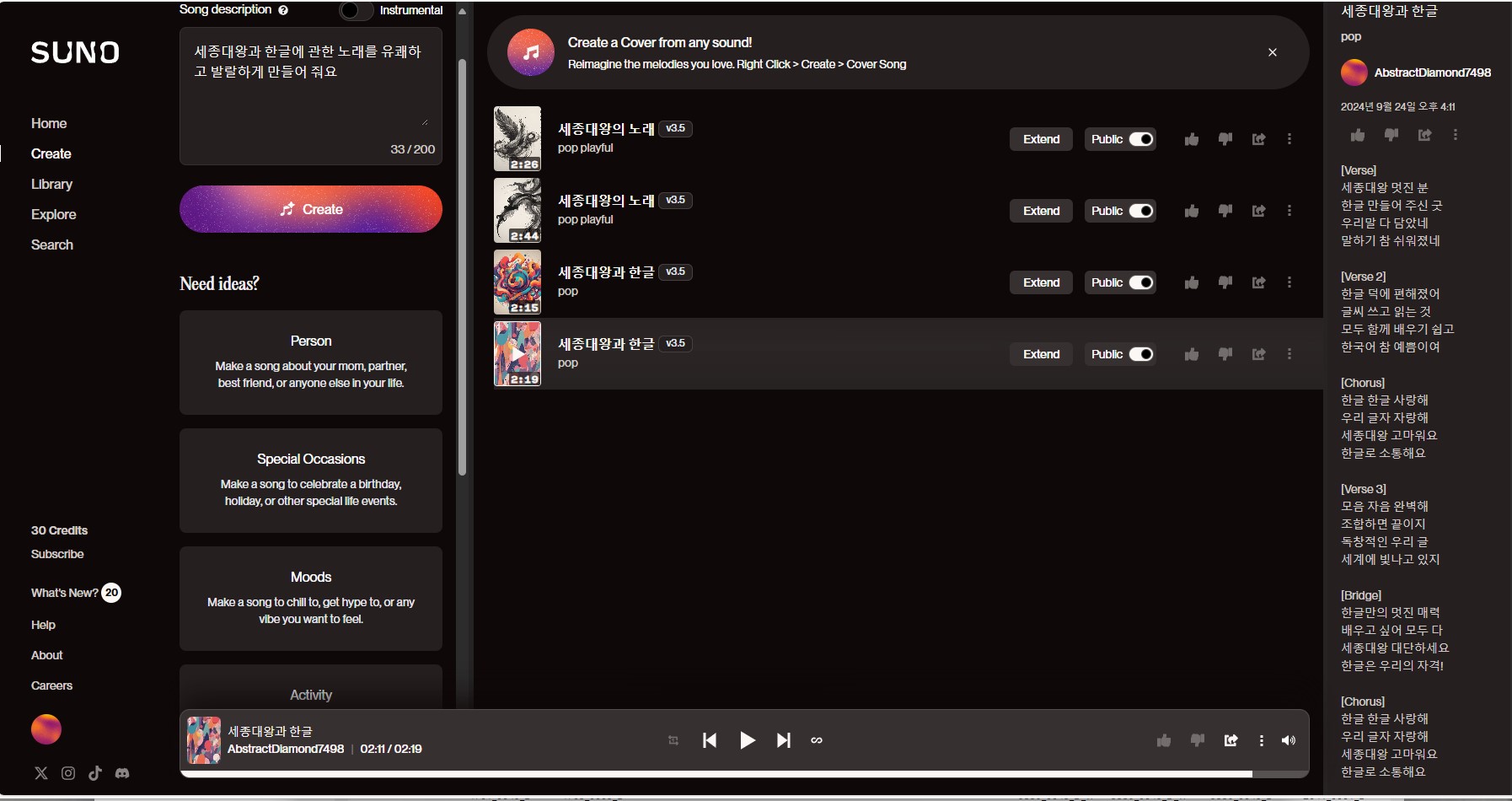Open What's New notifications

(76, 593)
